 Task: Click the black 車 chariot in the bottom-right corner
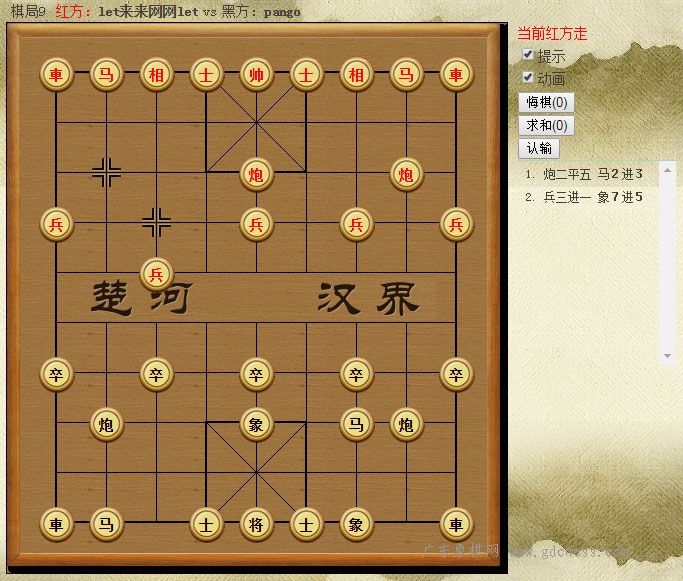[456, 524]
